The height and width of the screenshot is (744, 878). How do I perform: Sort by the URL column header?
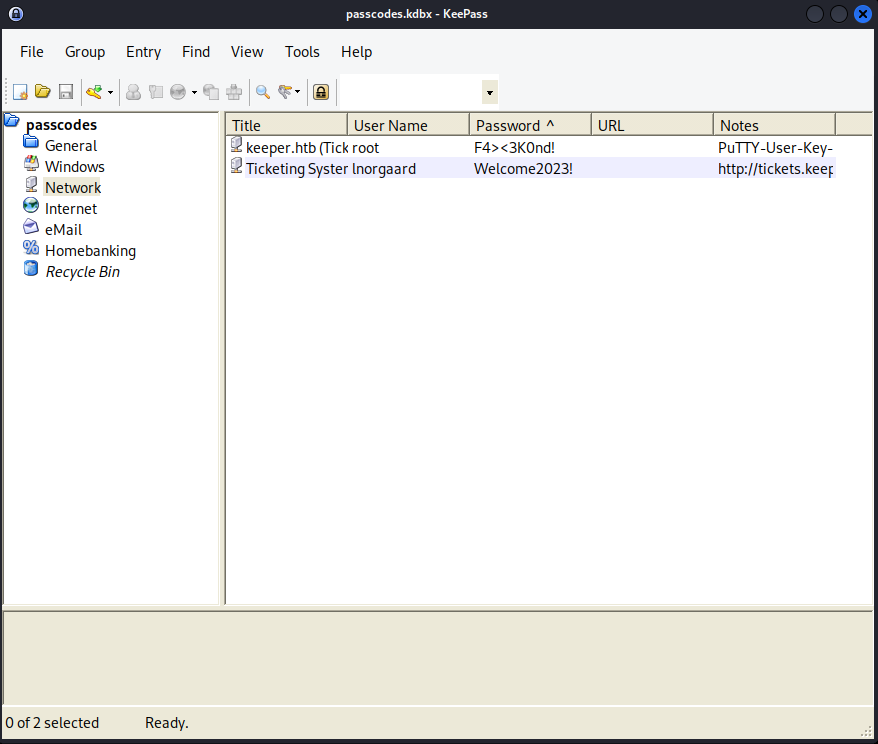tap(653, 125)
